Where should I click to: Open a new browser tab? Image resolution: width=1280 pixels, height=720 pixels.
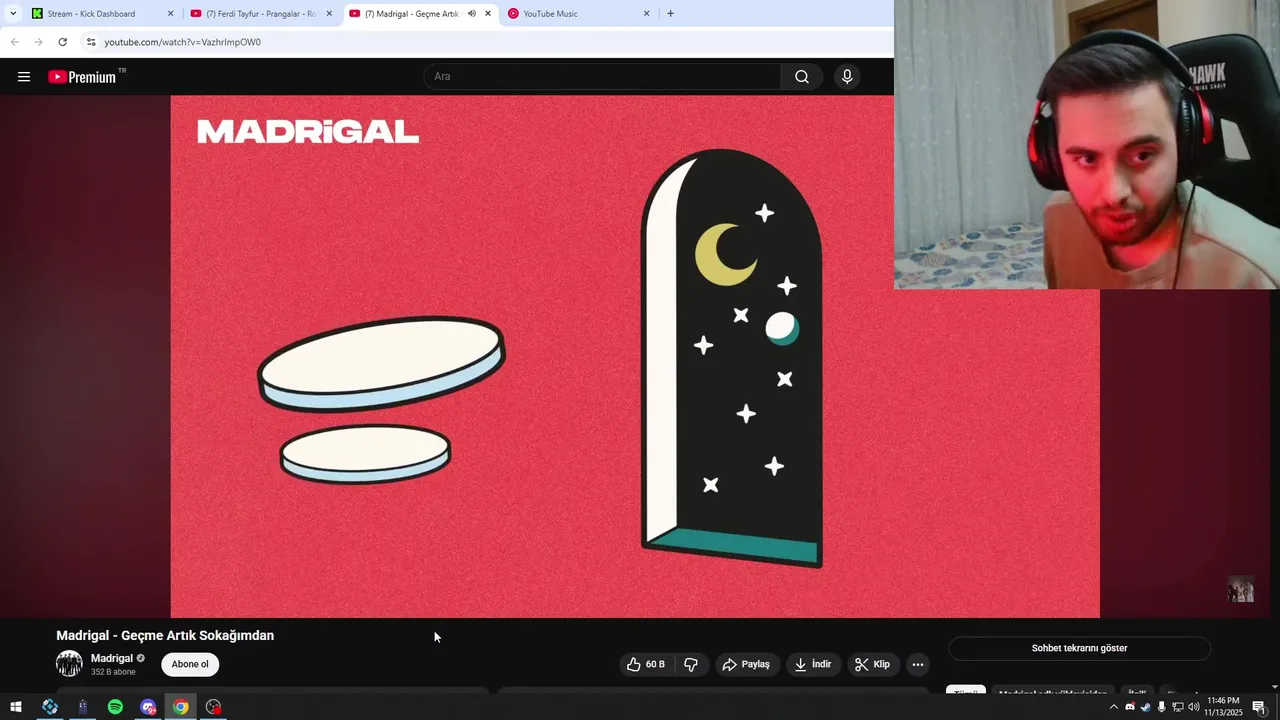[670, 14]
